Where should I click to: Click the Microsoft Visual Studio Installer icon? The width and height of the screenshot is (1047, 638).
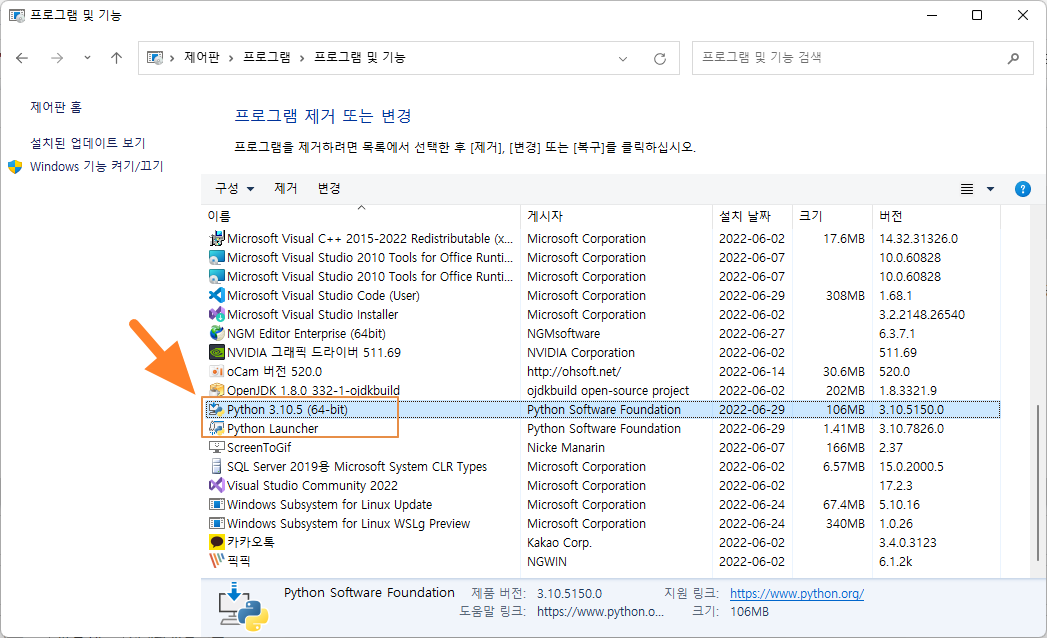point(216,314)
